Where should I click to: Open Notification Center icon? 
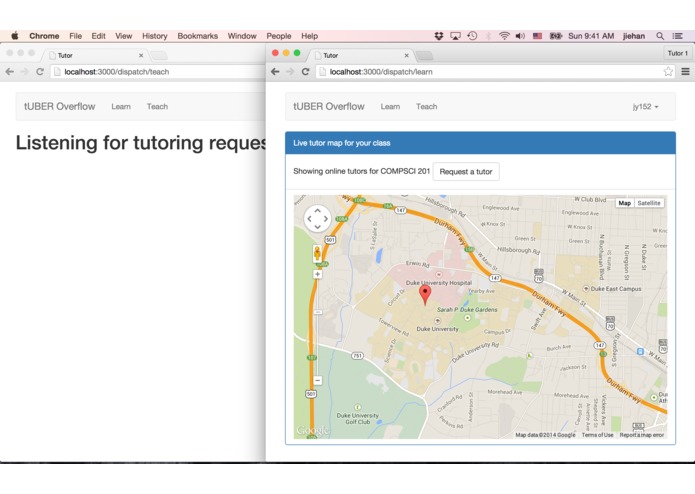point(678,36)
